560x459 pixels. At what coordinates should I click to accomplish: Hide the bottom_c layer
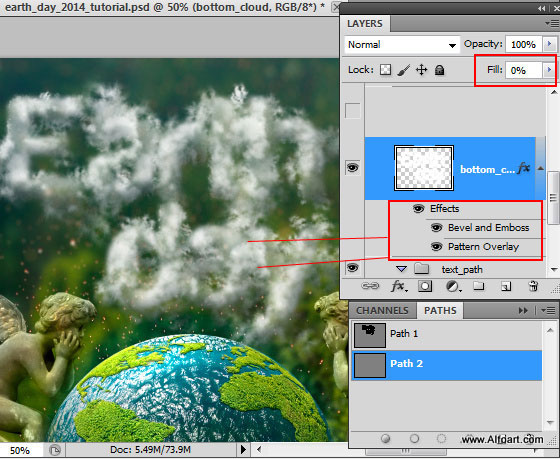(x=352, y=168)
